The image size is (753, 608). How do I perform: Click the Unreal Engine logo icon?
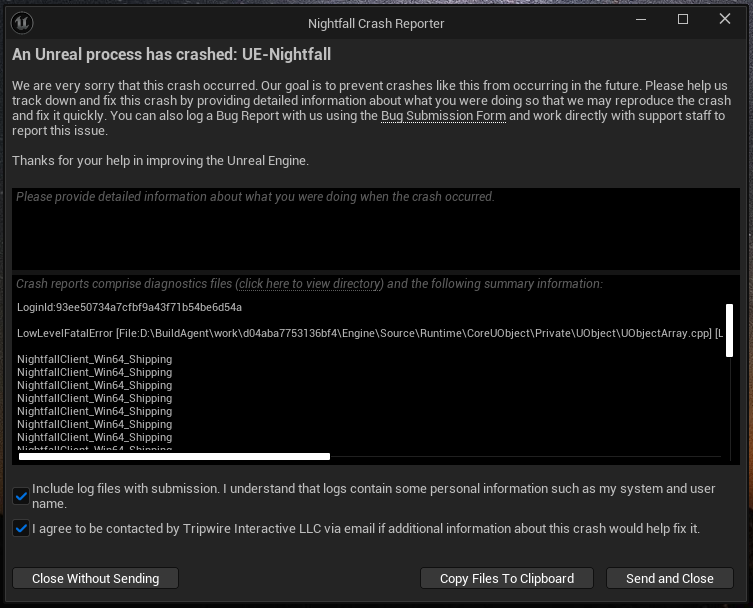(22, 21)
